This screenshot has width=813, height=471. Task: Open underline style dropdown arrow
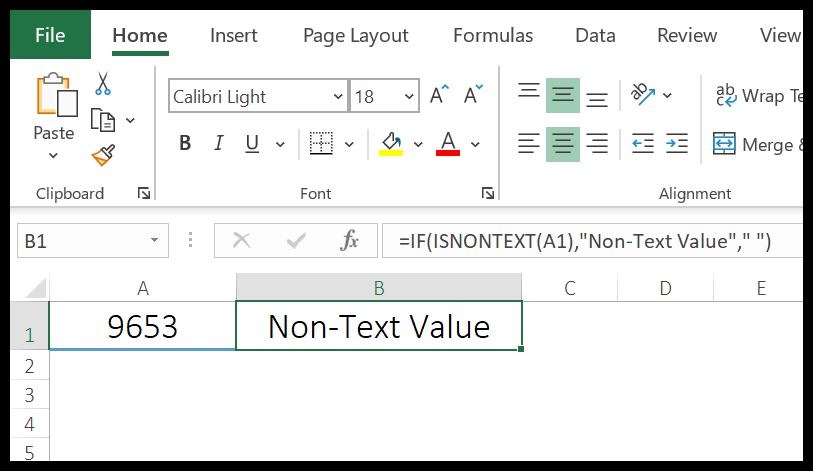point(280,144)
